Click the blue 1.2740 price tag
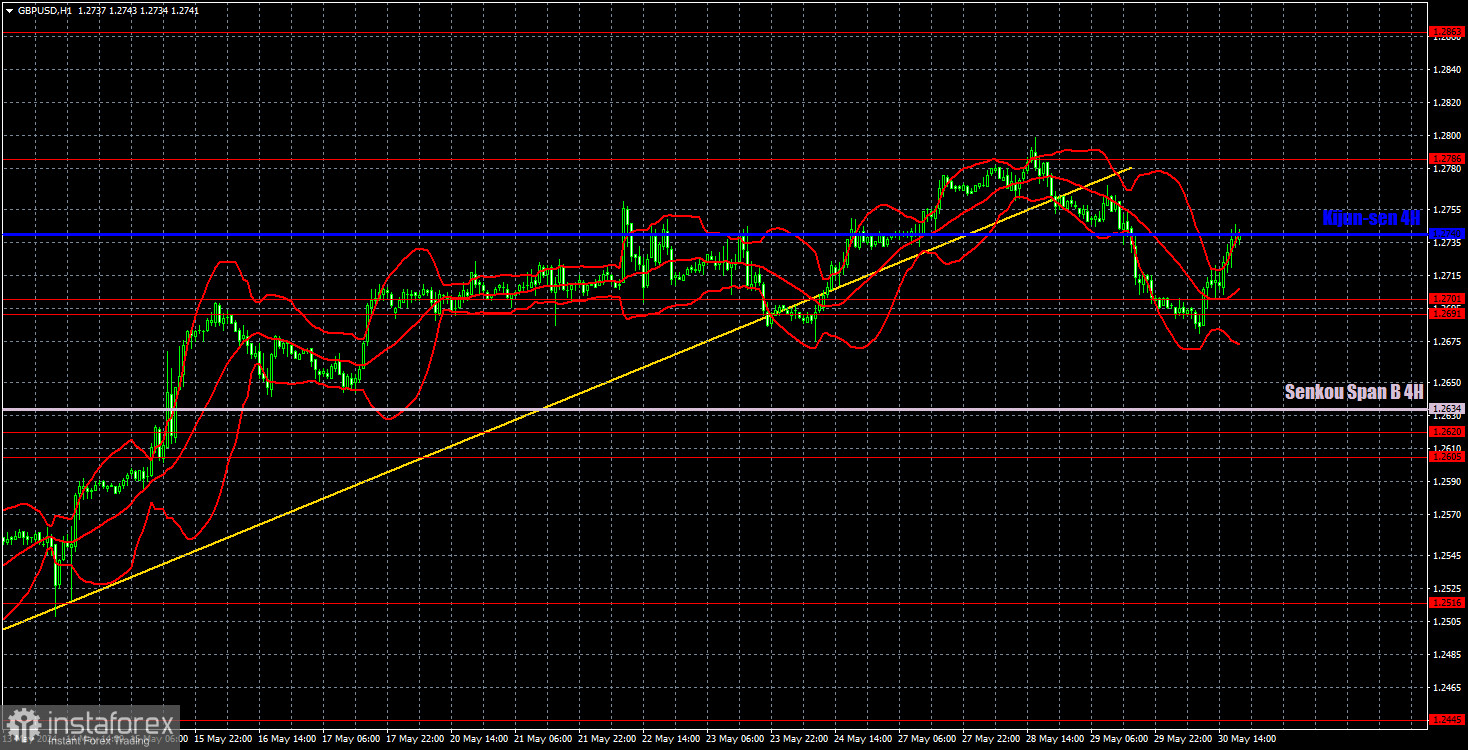Screen dimensions: 1468x750 click(1447, 234)
